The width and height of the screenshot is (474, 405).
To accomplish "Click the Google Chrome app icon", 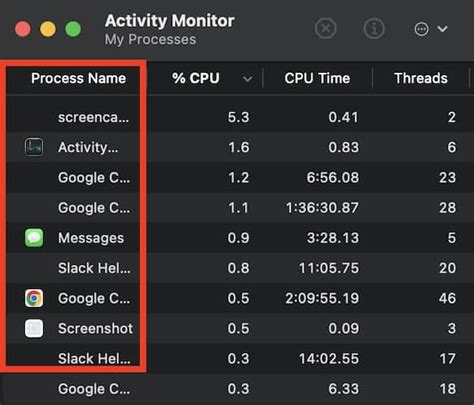I will 34,298.
